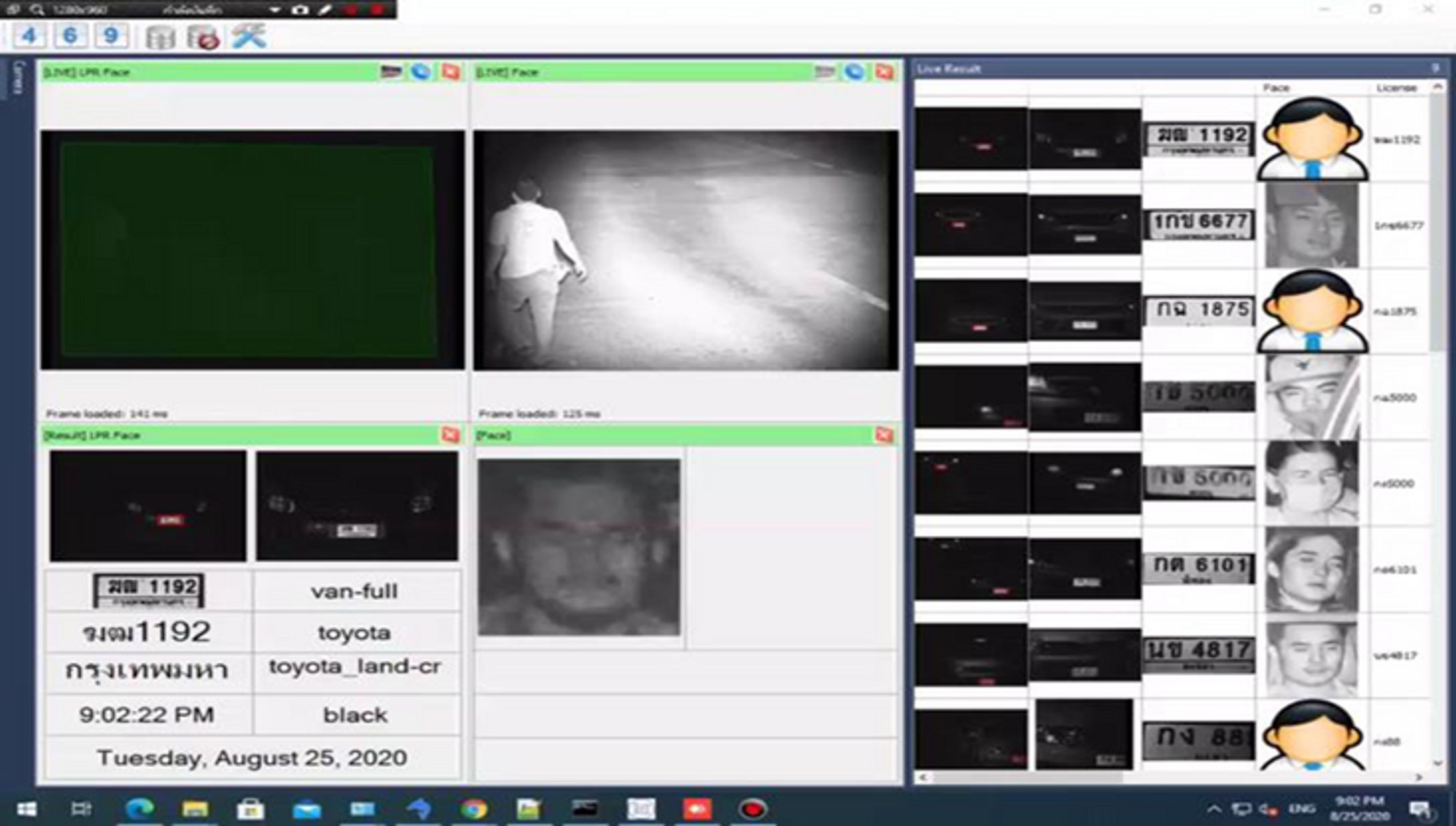Click magnifier zoom icon in top bar
Screen dimensions: 1456x826
(37, 9)
